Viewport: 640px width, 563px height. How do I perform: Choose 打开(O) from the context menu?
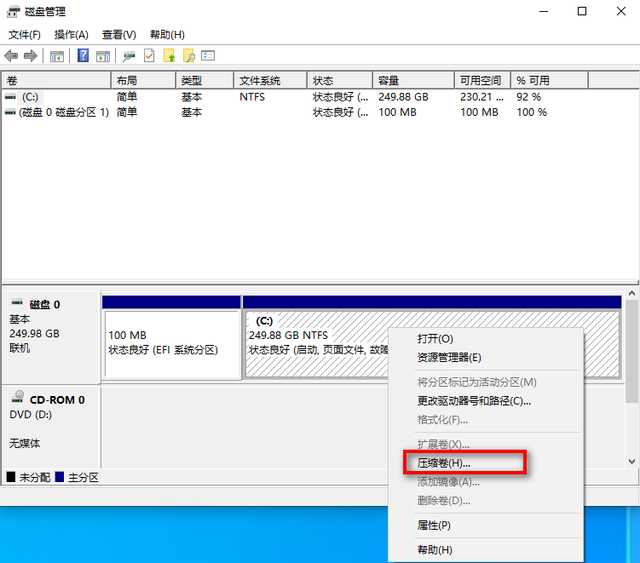coord(486,338)
